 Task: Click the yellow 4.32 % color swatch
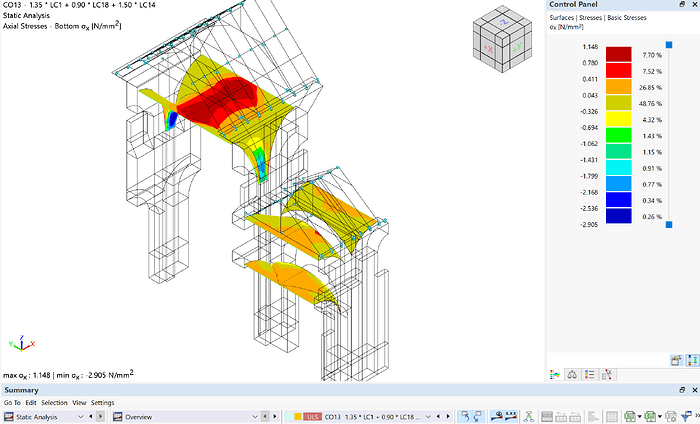(x=618, y=119)
